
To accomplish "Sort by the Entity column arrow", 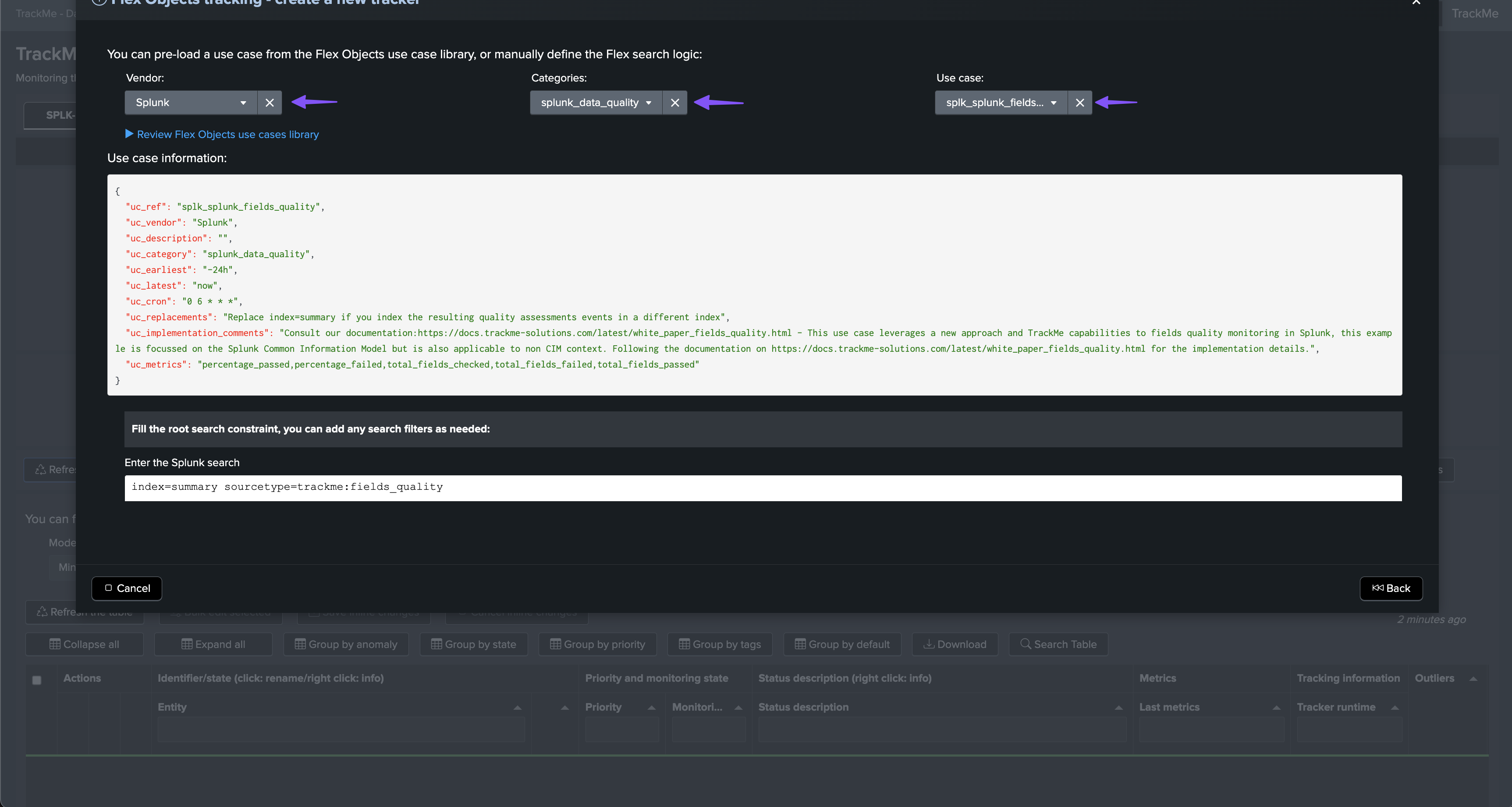I will point(517,708).
